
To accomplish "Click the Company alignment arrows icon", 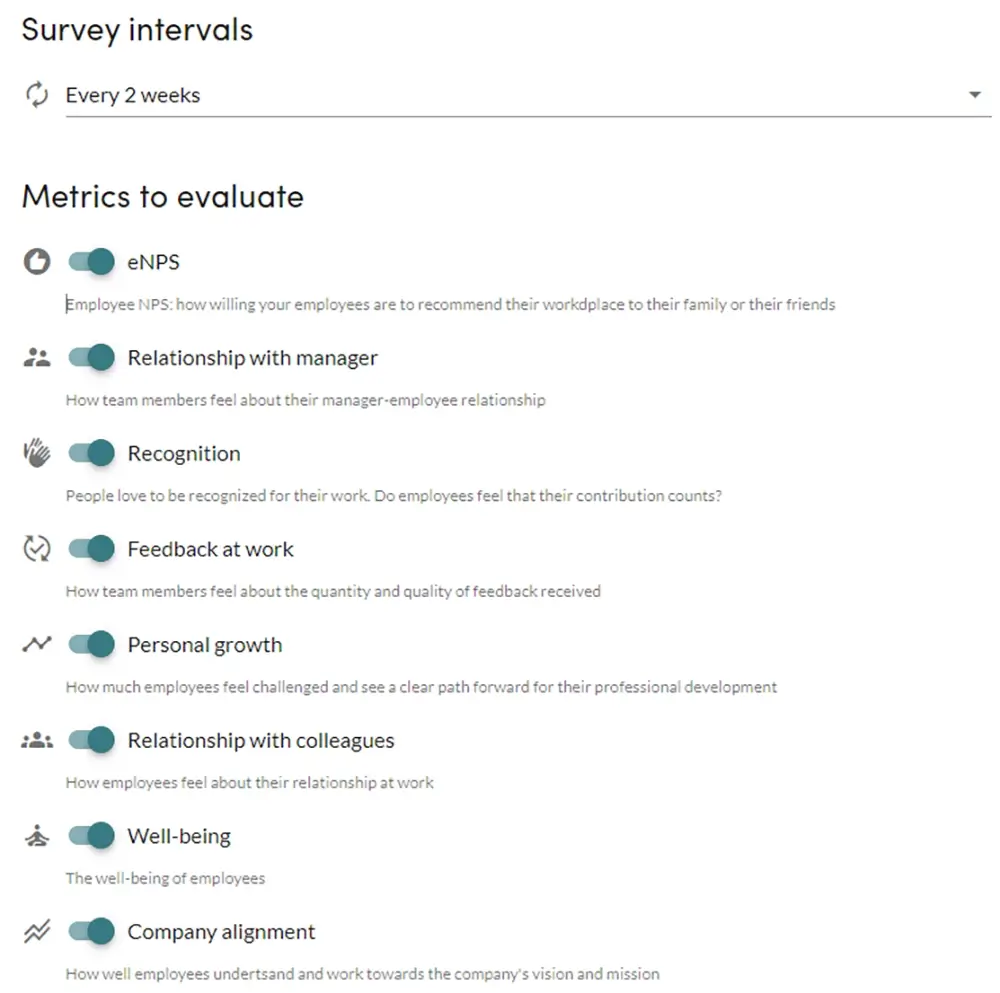I will tap(37, 931).
